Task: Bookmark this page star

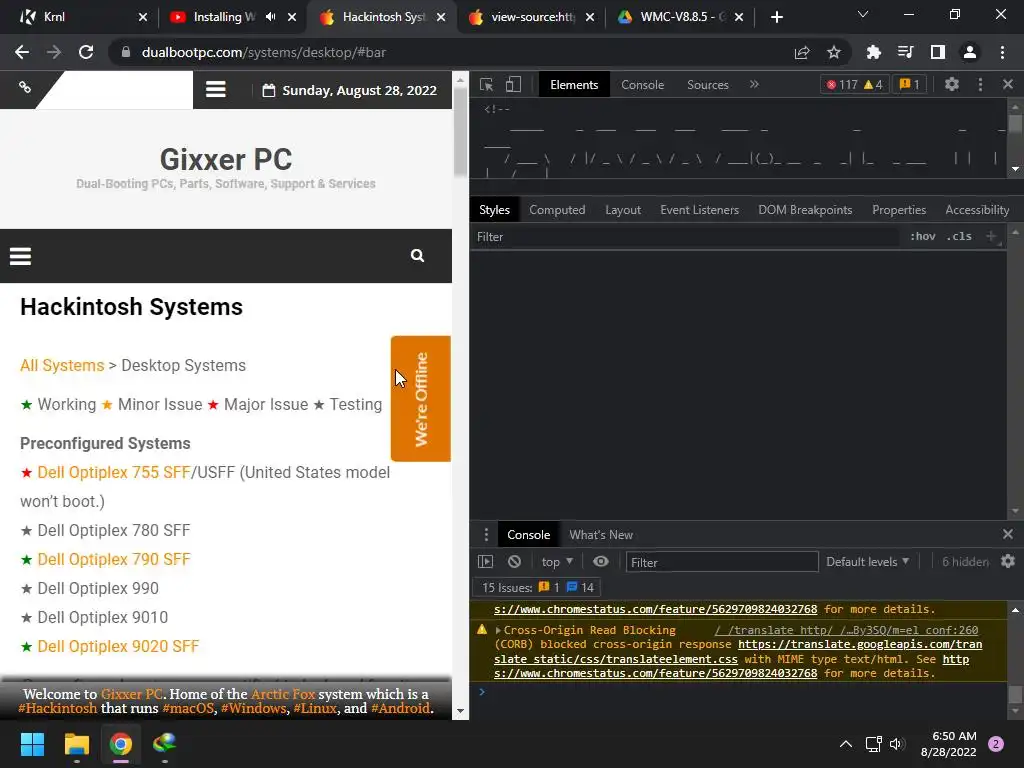Action: 834,53
